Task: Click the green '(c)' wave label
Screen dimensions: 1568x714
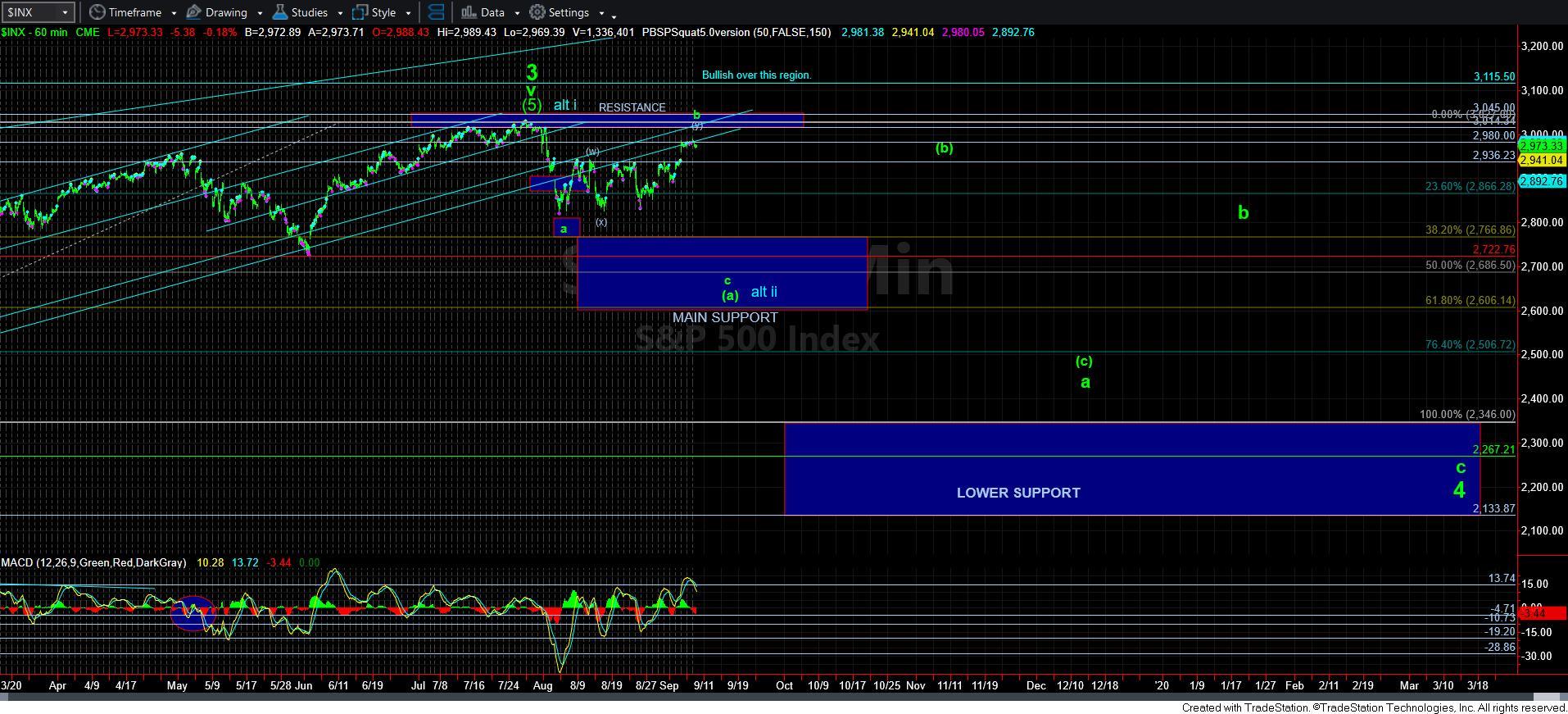Action: (x=1083, y=361)
